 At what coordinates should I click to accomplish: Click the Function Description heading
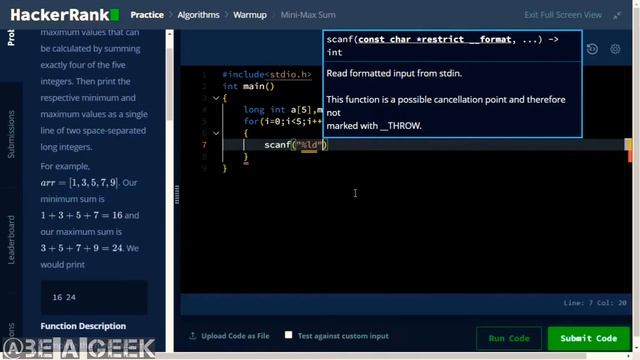[83, 326]
